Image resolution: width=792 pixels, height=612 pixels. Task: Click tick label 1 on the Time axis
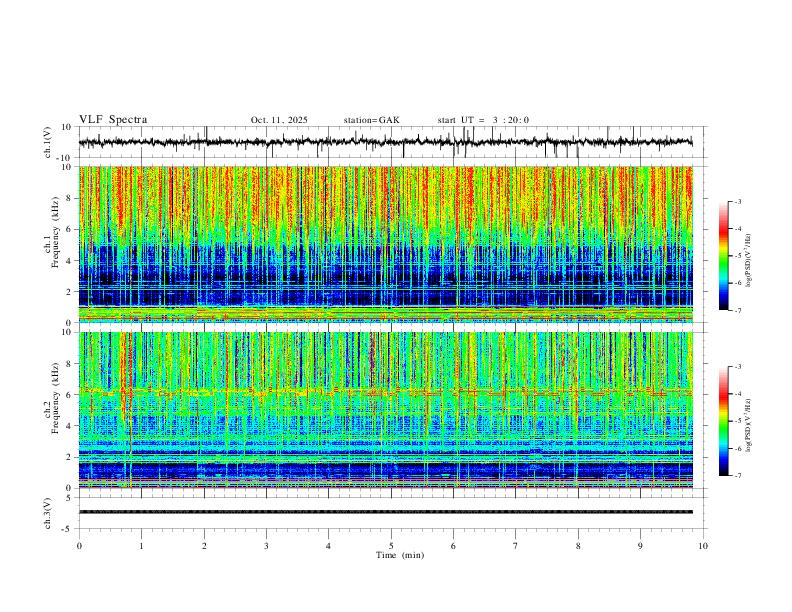point(141,546)
